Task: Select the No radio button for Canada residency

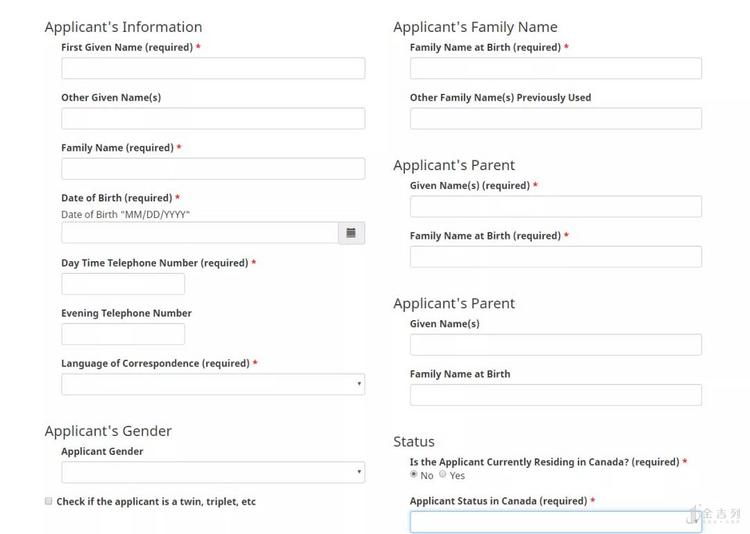Action: (414, 475)
